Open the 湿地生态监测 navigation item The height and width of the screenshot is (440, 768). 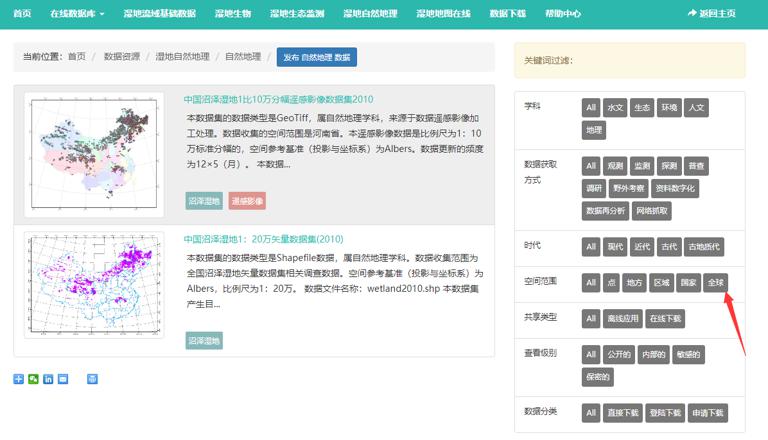pyautogui.click(x=297, y=14)
